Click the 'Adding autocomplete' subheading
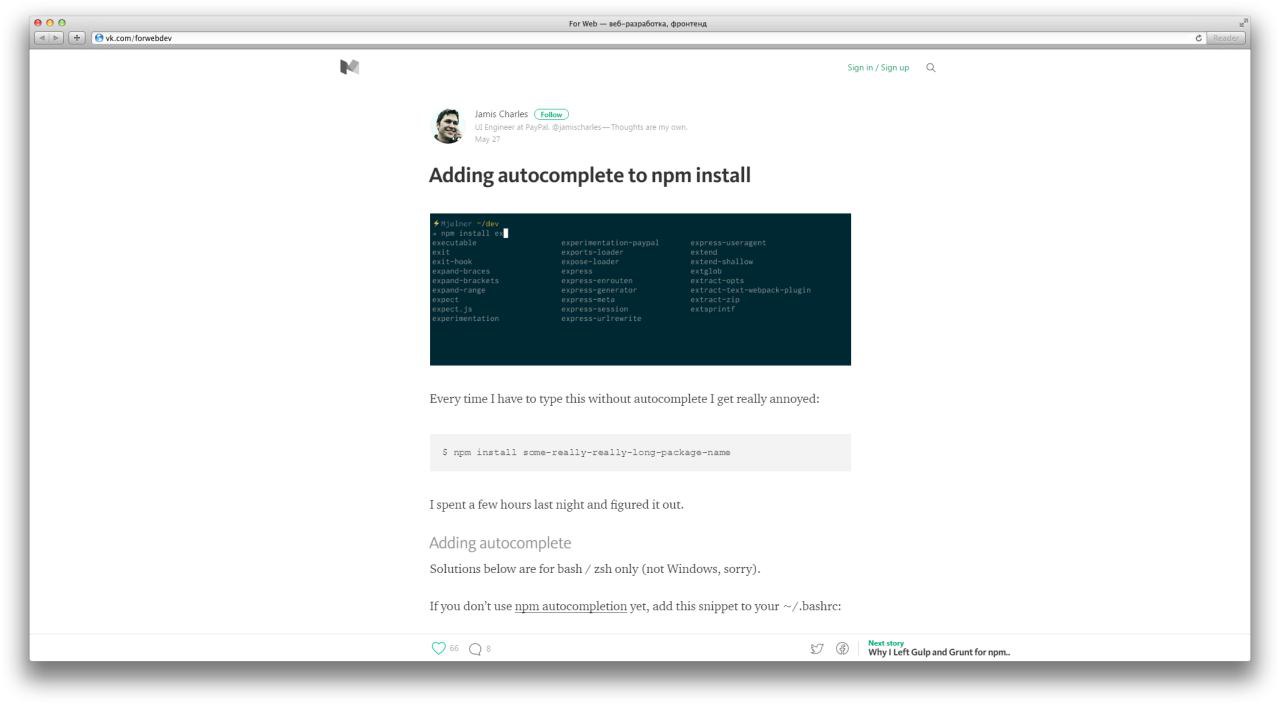Screen dimensions: 1280x704 (x=500, y=543)
